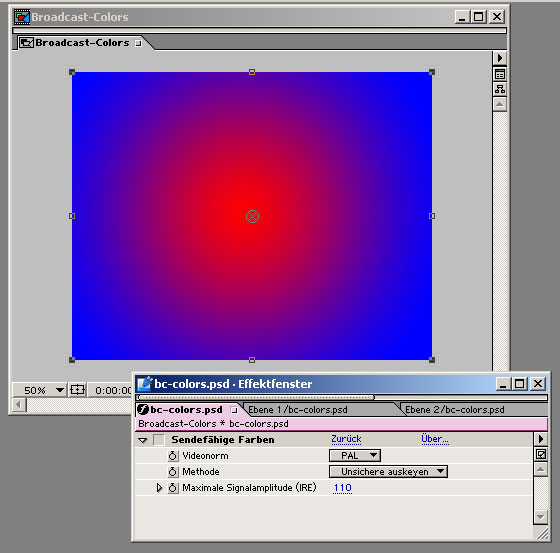Screen dimensions: 560x553
Task: Open the composition window flyout menu arrow
Action: pos(500,58)
